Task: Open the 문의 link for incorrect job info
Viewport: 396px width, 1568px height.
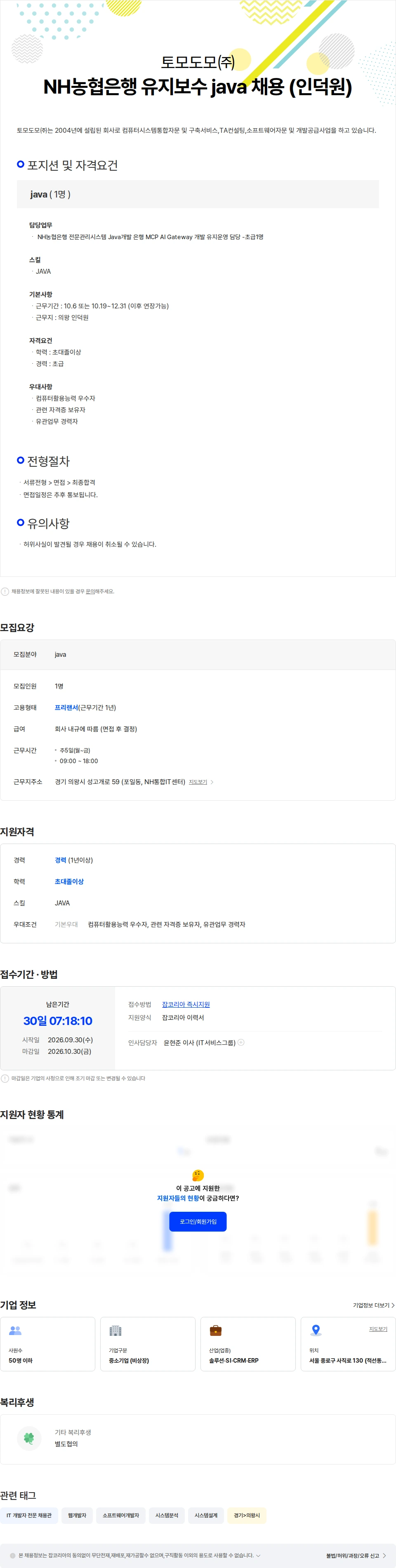Action: [x=90, y=592]
